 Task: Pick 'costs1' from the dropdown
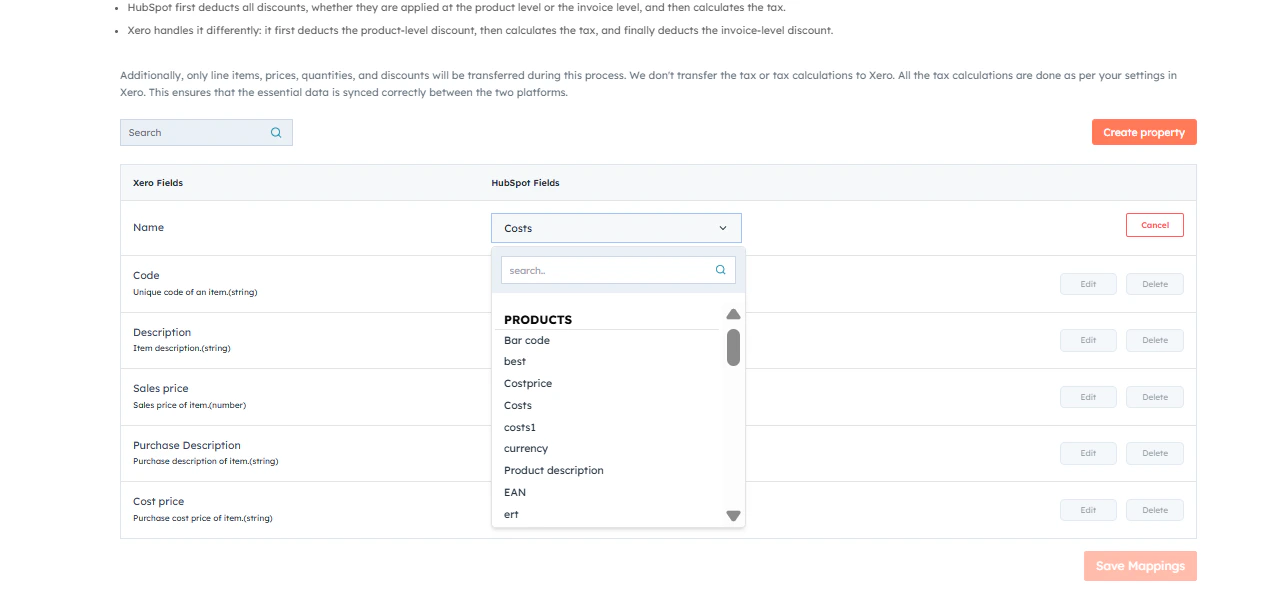click(520, 427)
